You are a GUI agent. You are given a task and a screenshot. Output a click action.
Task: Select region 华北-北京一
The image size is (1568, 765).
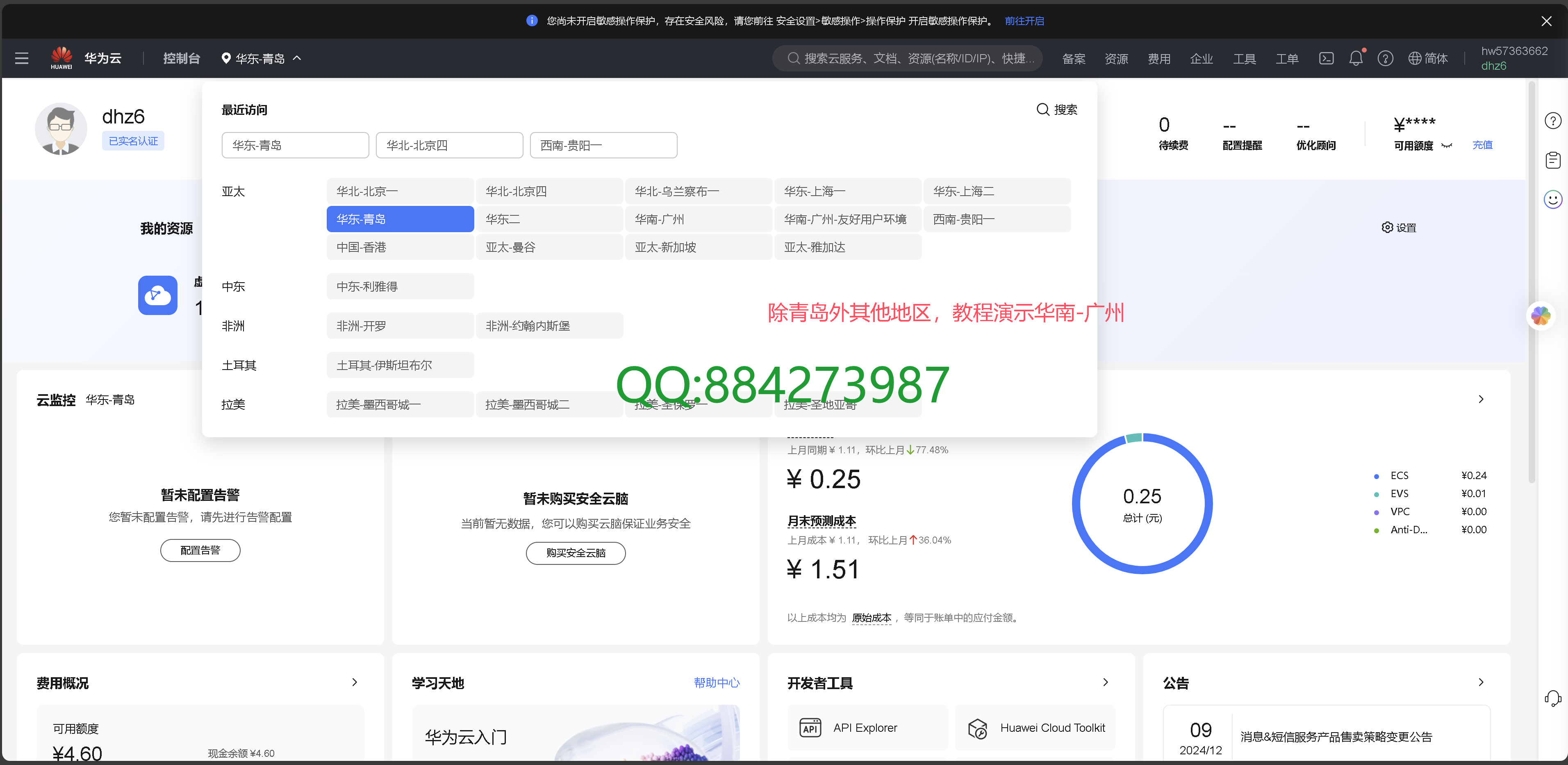coord(400,191)
